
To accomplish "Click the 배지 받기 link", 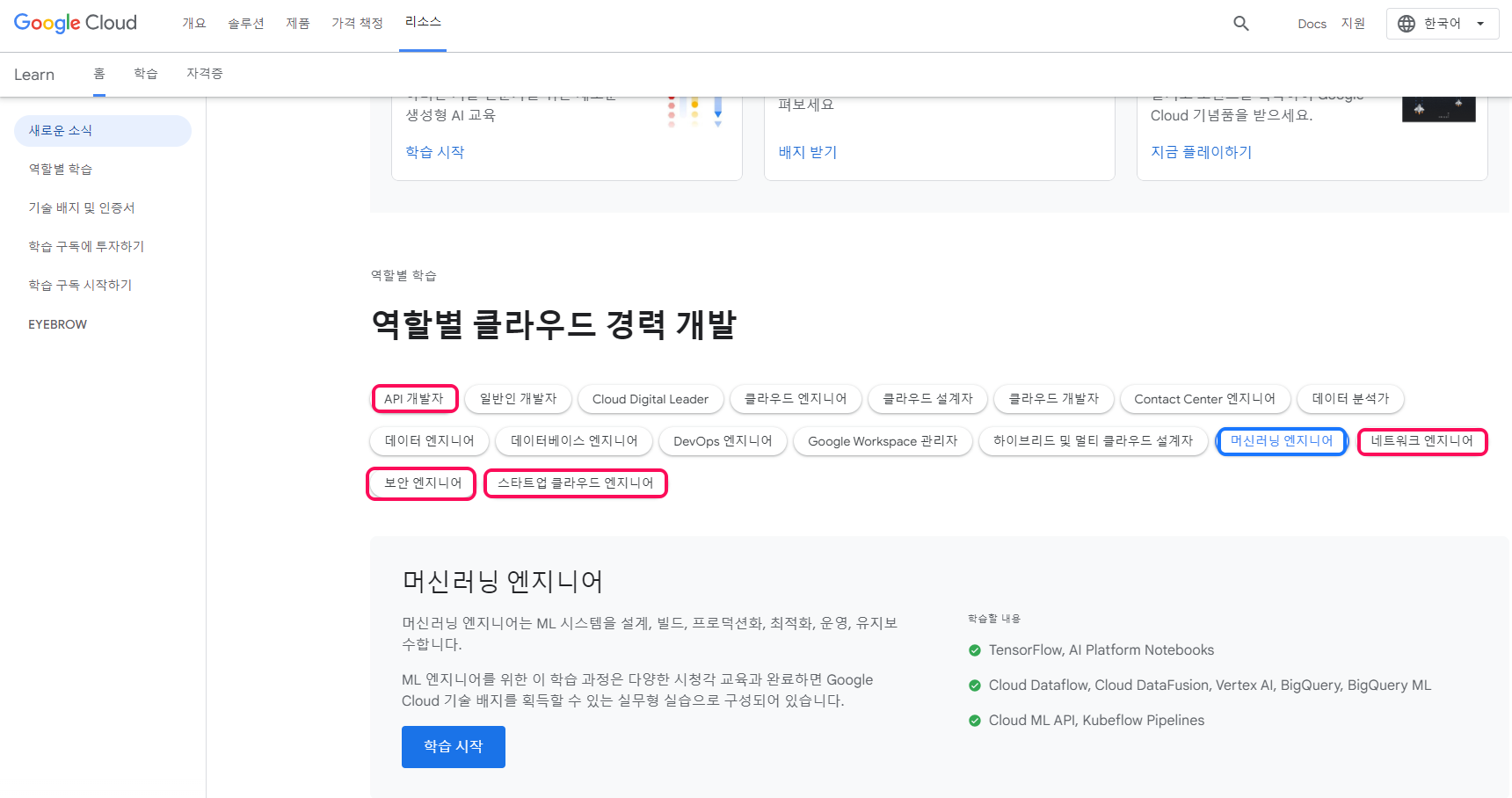I will coord(808,152).
